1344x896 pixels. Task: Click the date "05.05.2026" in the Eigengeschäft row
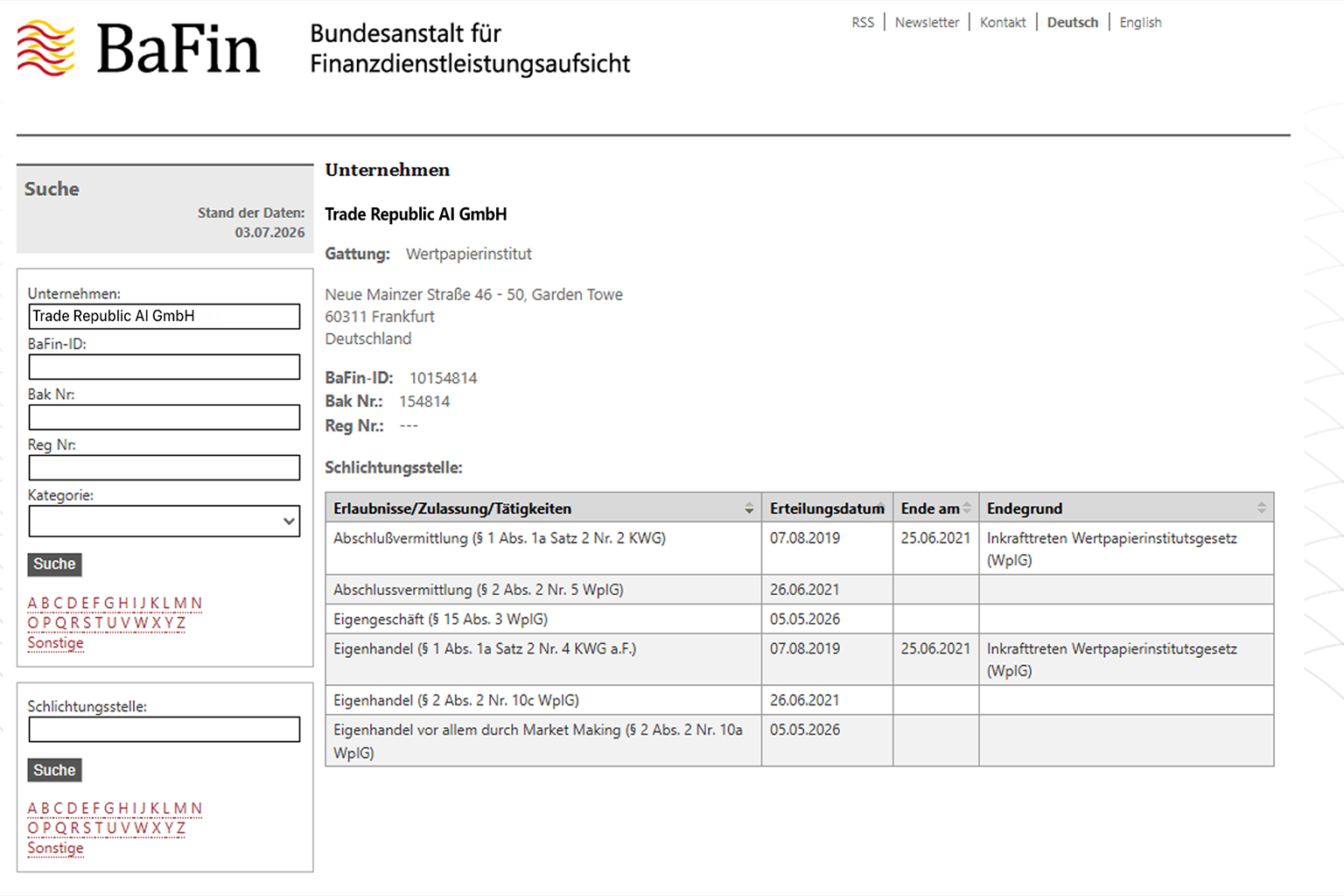pos(805,619)
